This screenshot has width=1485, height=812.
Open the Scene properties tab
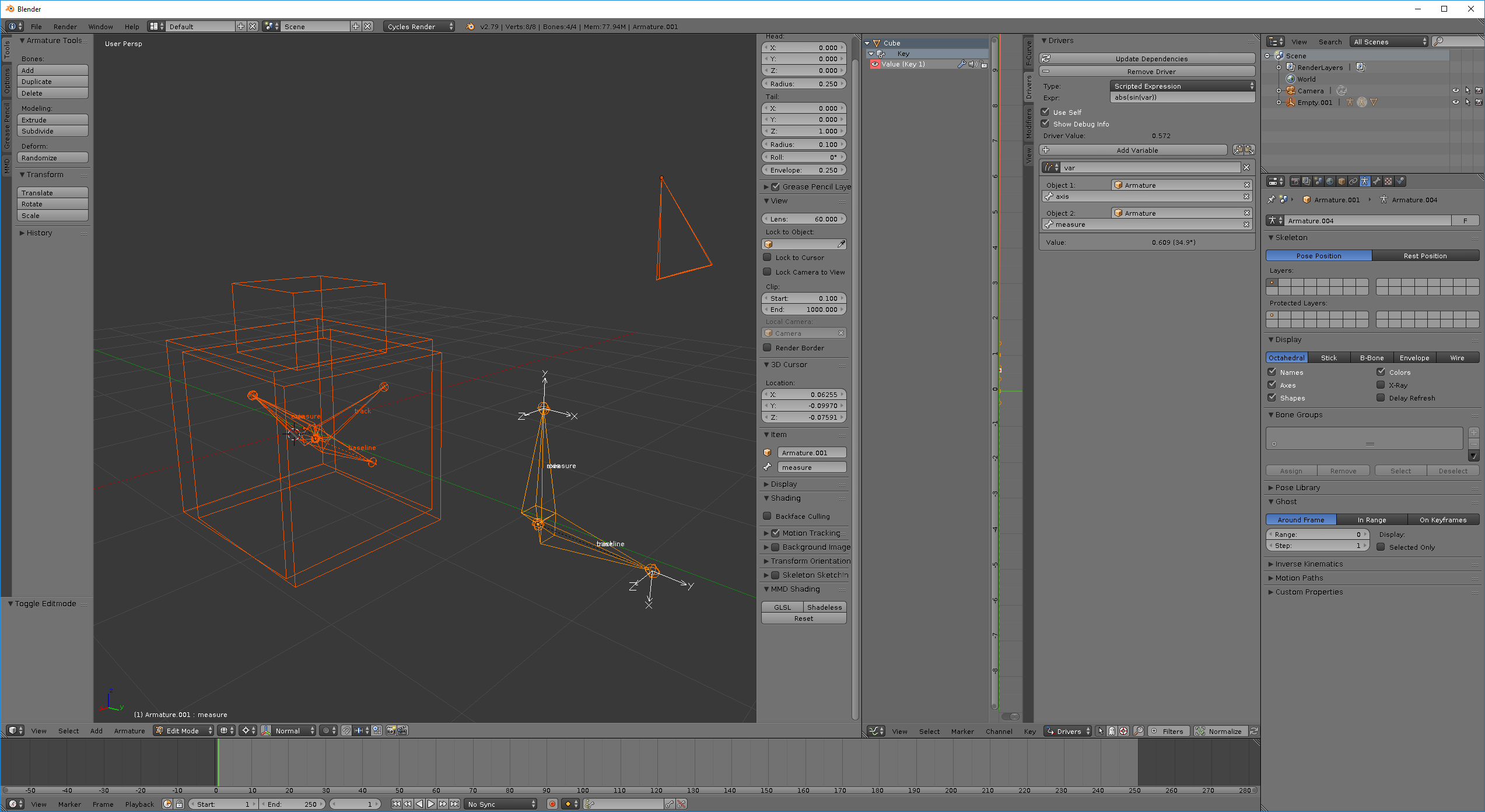[x=1318, y=181]
